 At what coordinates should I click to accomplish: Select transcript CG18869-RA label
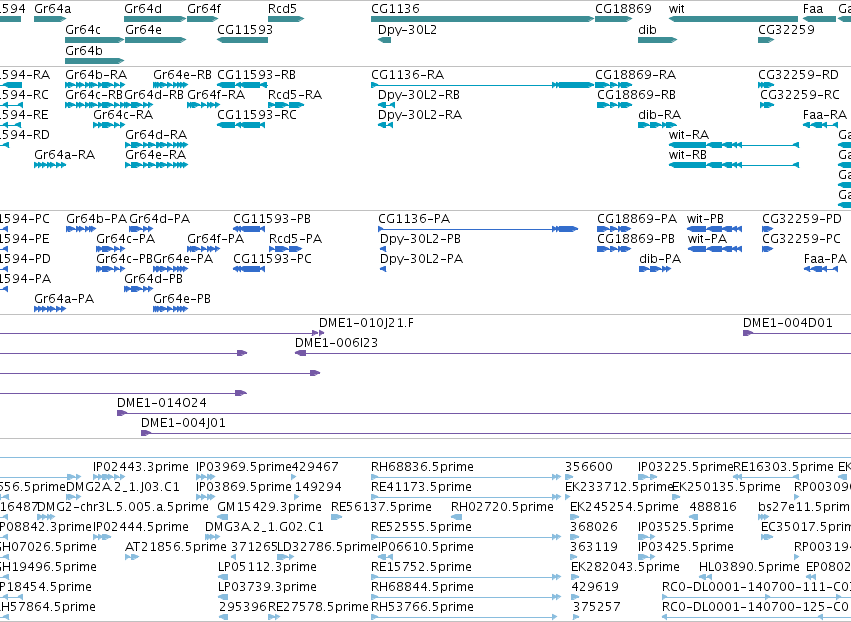(x=636, y=75)
